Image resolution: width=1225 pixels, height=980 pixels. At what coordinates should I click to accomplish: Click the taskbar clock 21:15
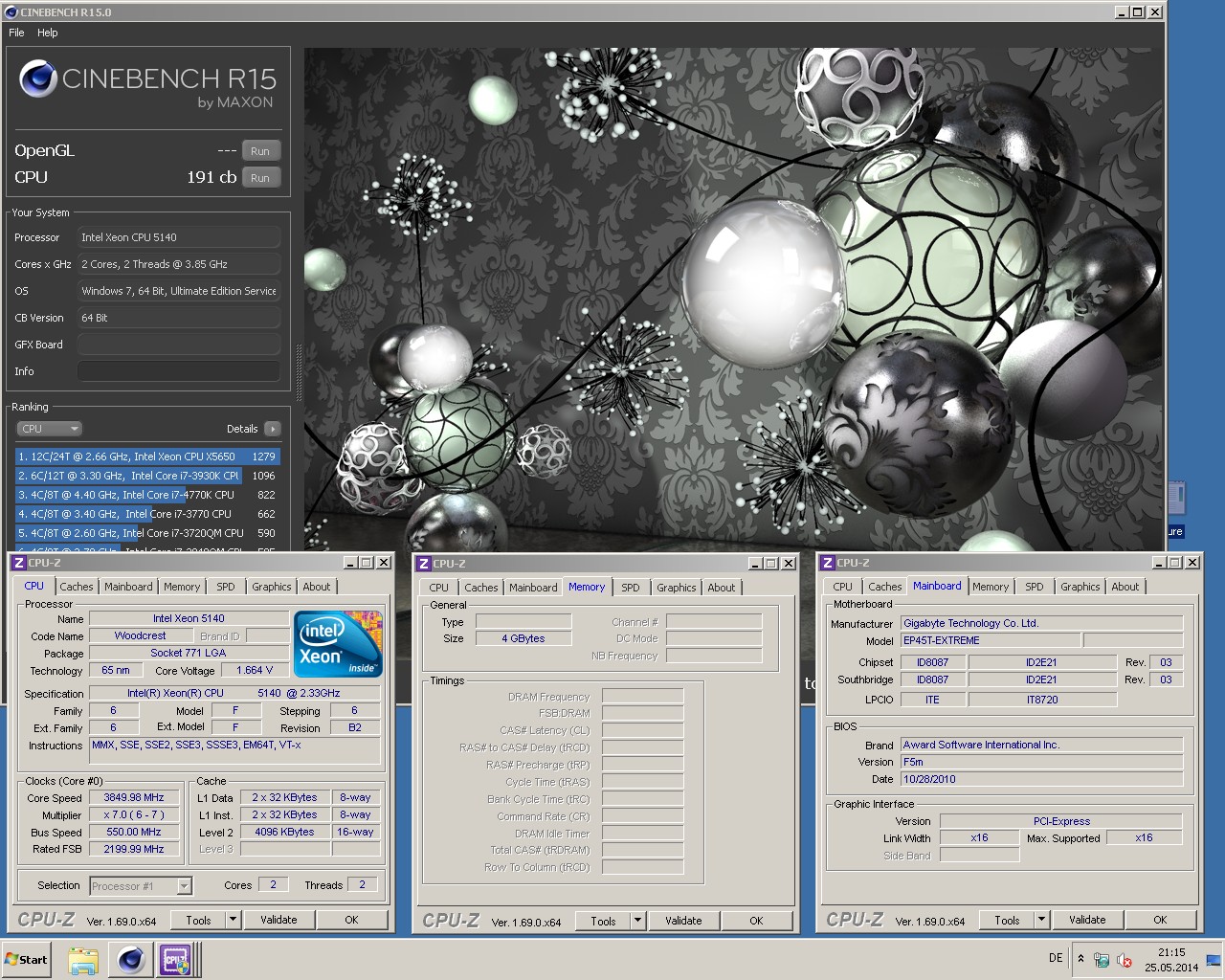pos(1171,952)
